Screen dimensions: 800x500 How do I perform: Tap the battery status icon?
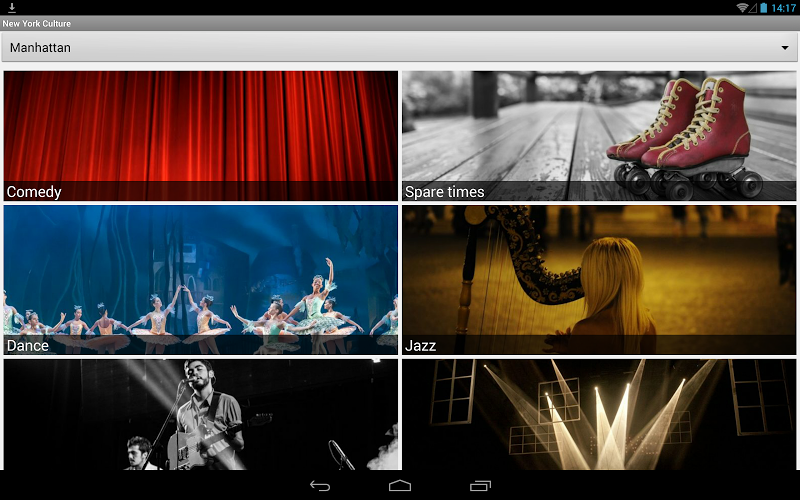pos(764,8)
